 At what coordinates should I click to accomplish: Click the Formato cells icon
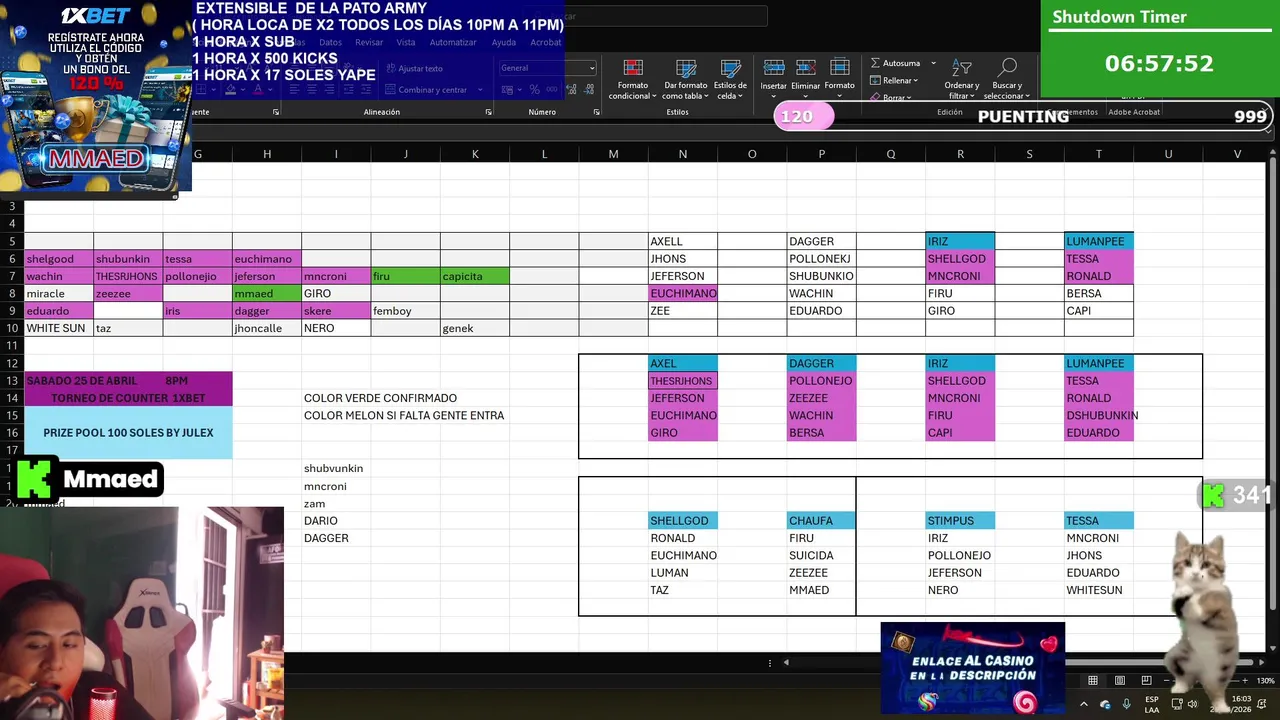pos(840,67)
